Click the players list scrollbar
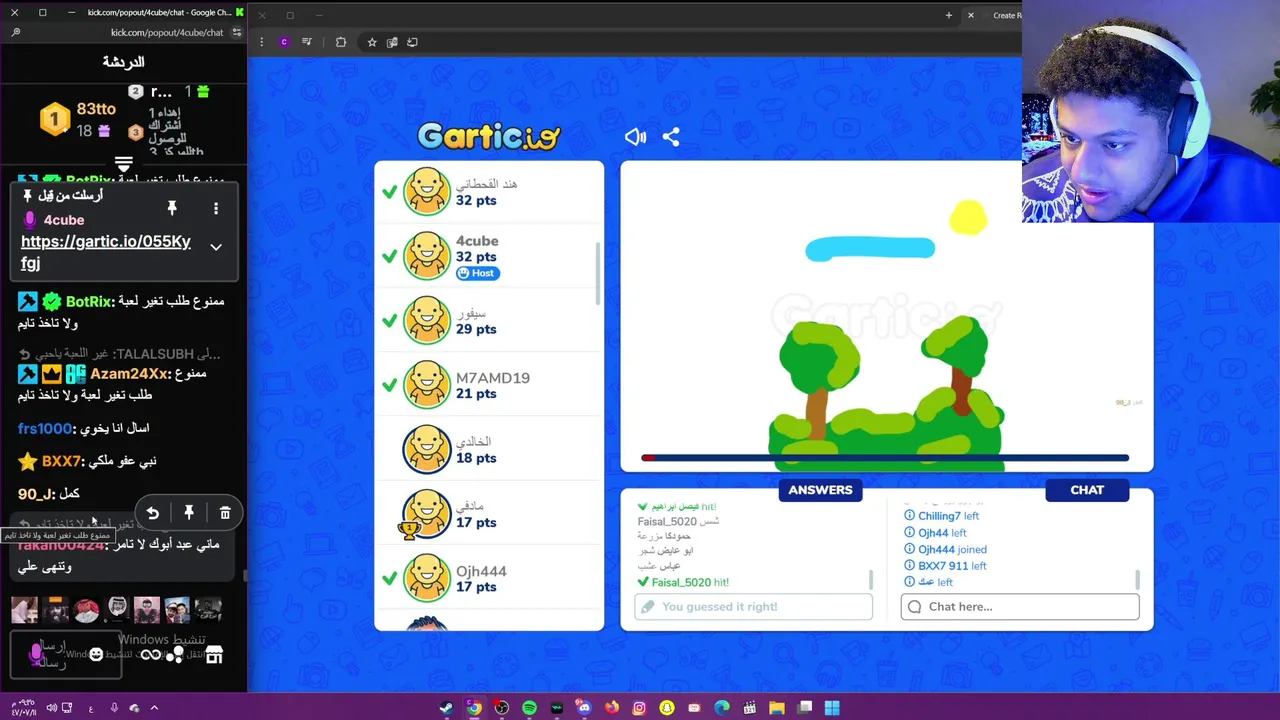 tap(598, 273)
